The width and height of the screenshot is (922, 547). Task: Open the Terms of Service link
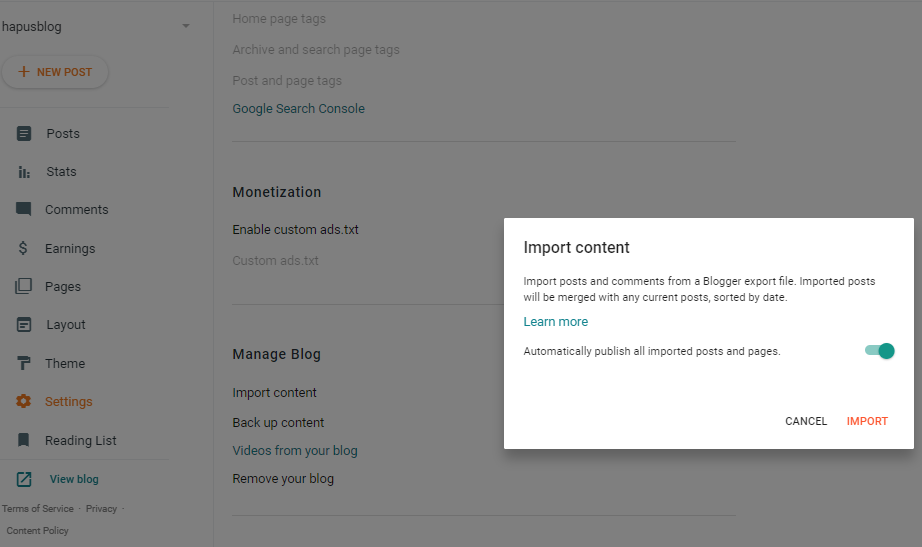(38, 509)
